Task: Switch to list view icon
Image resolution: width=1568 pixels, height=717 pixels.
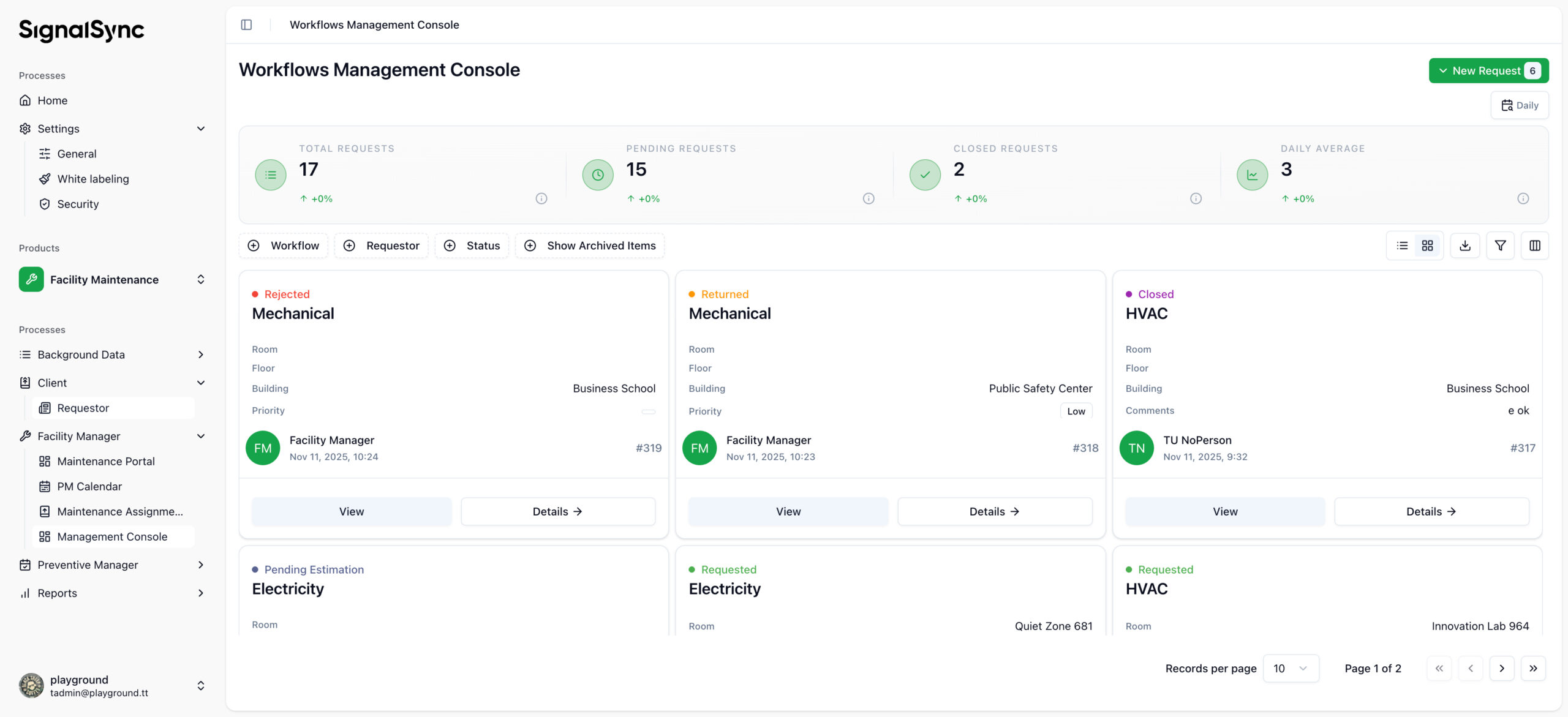Action: point(1402,246)
